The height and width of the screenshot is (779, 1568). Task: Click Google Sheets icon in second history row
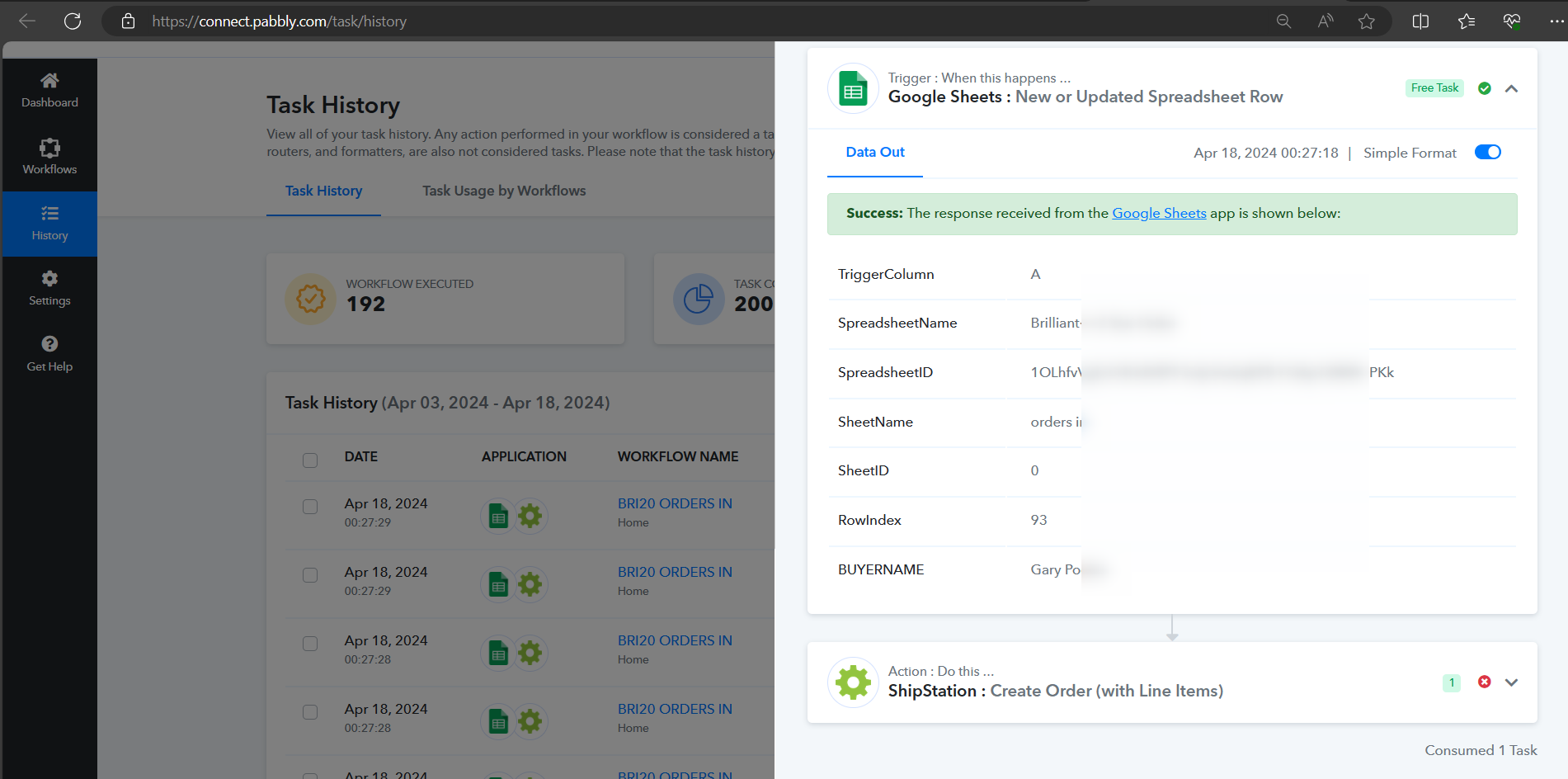[x=498, y=585]
